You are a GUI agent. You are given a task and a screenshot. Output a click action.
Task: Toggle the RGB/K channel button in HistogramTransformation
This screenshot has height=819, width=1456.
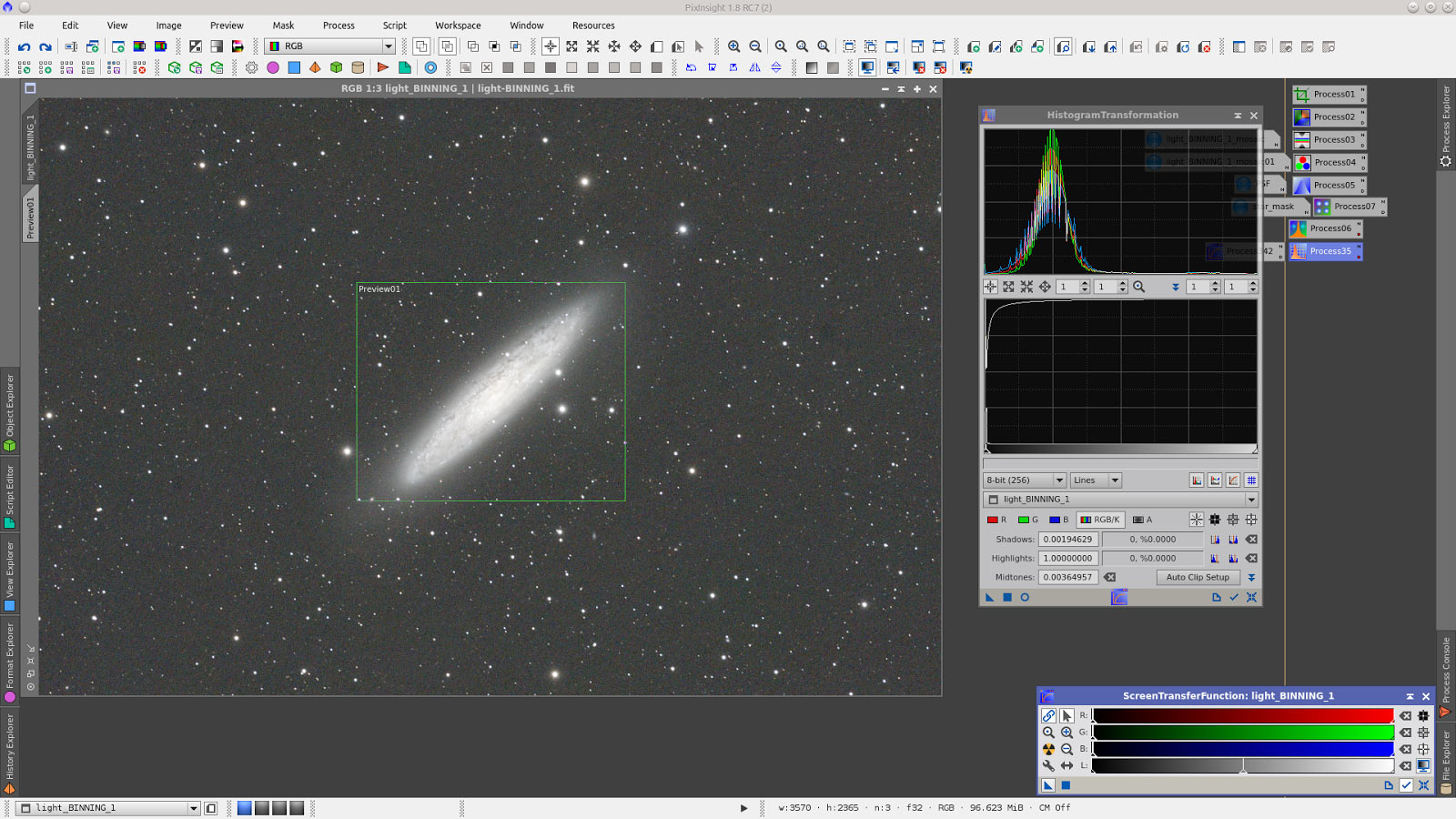1102,519
